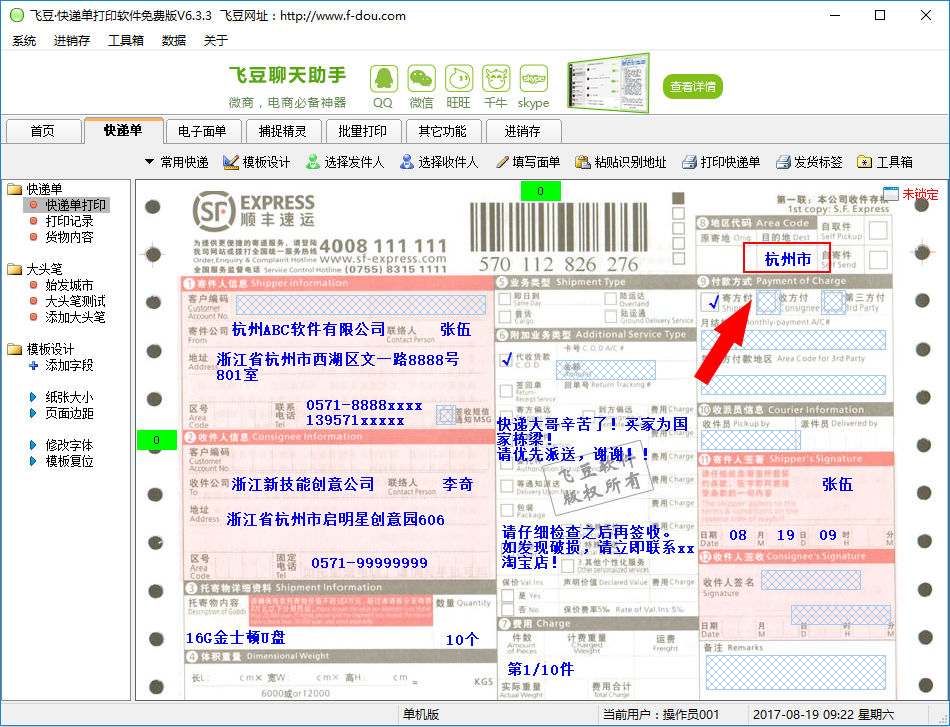Toggle the 收方付 hatched checkbox
The width and height of the screenshot is (950, 727).
point(768,301)
